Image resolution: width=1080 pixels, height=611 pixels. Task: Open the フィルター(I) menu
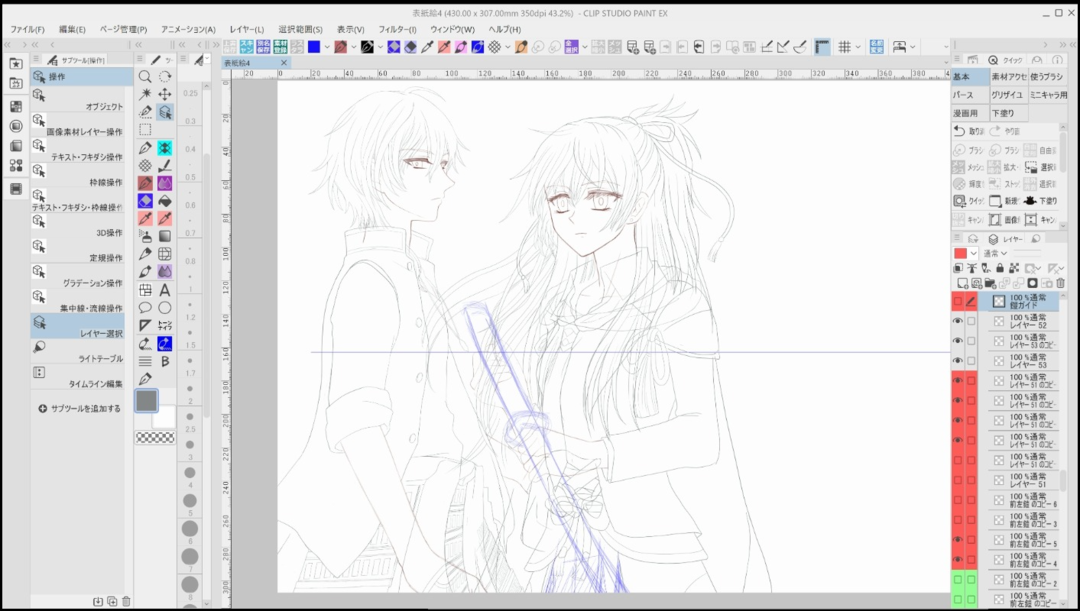(x=397, y=29)
